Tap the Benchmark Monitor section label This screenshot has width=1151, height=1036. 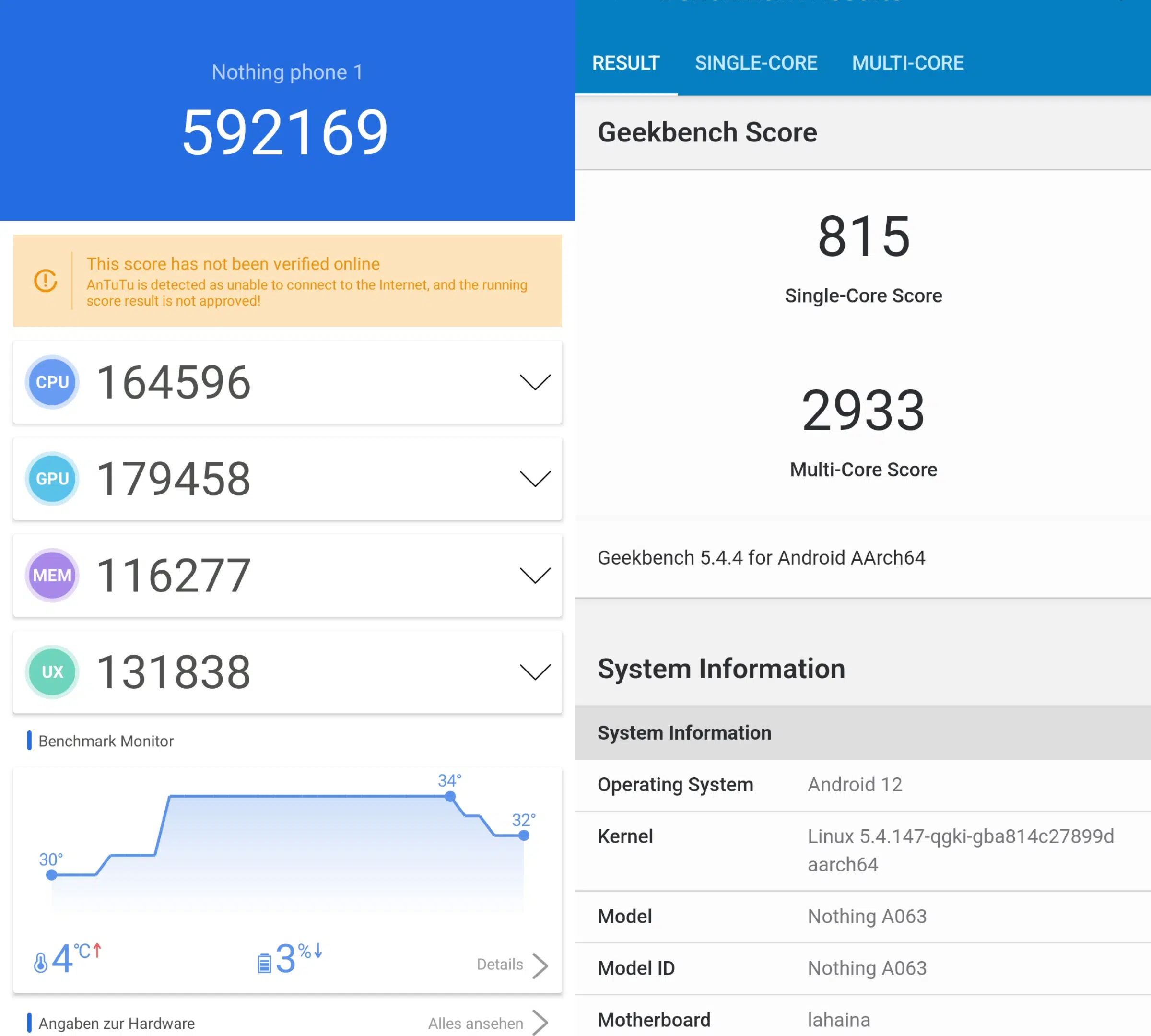pos(106,741)
